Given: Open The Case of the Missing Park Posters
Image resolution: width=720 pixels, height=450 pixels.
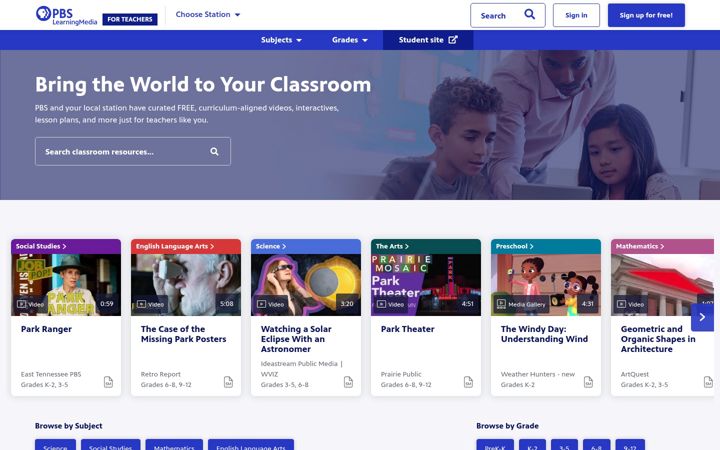Looking at the screenshot, I should (x=184, y=334).
